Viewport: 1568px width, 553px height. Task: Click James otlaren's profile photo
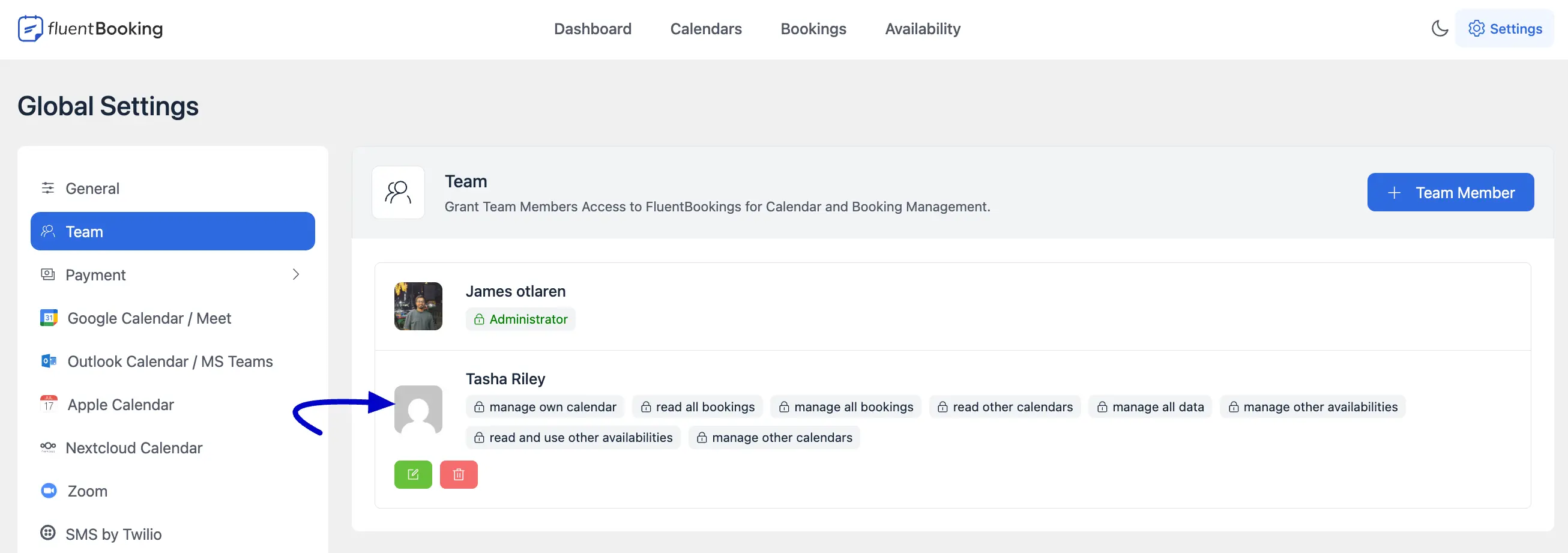click(x=418, y=306)
